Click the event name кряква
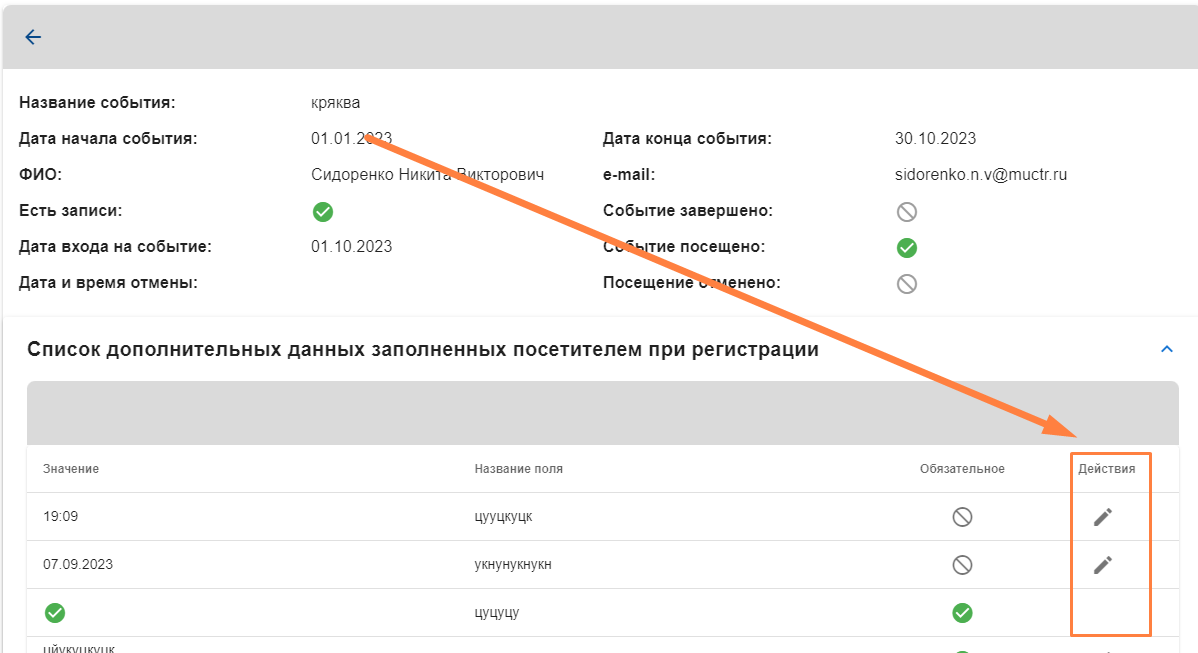 pos(335,103)
